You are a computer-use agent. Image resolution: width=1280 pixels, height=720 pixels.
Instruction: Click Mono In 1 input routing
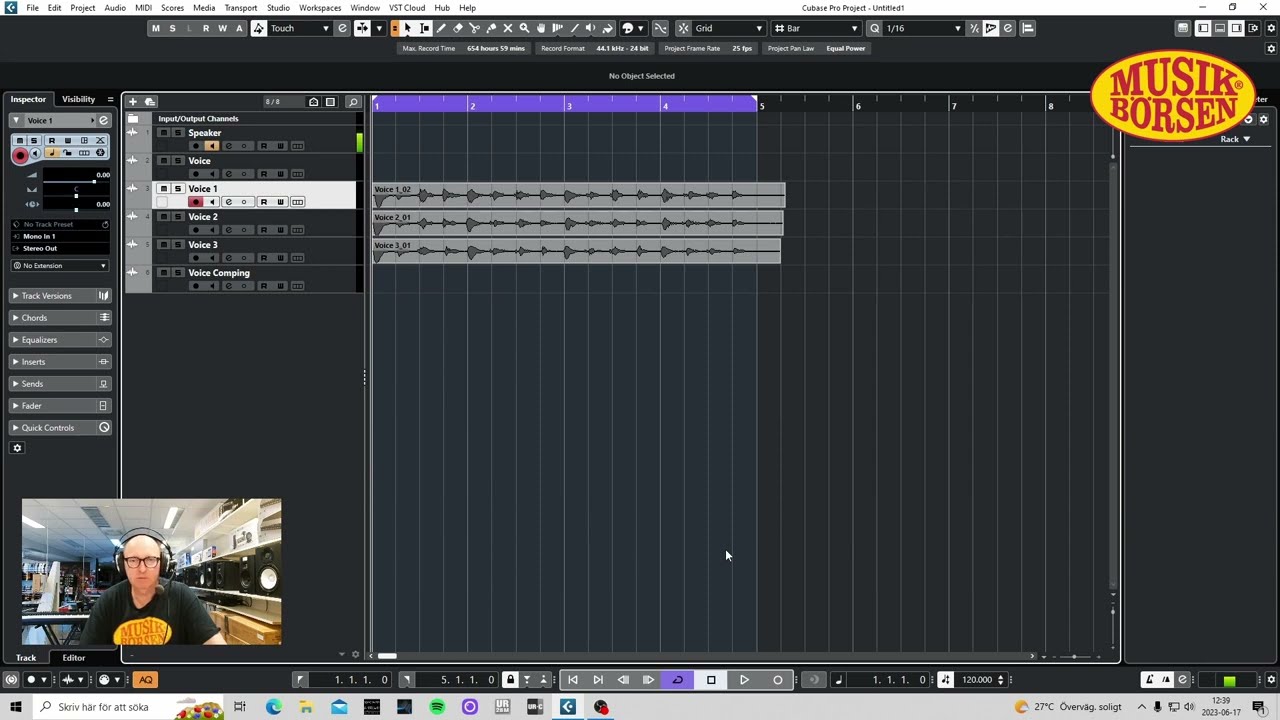[x=60, y=236]
